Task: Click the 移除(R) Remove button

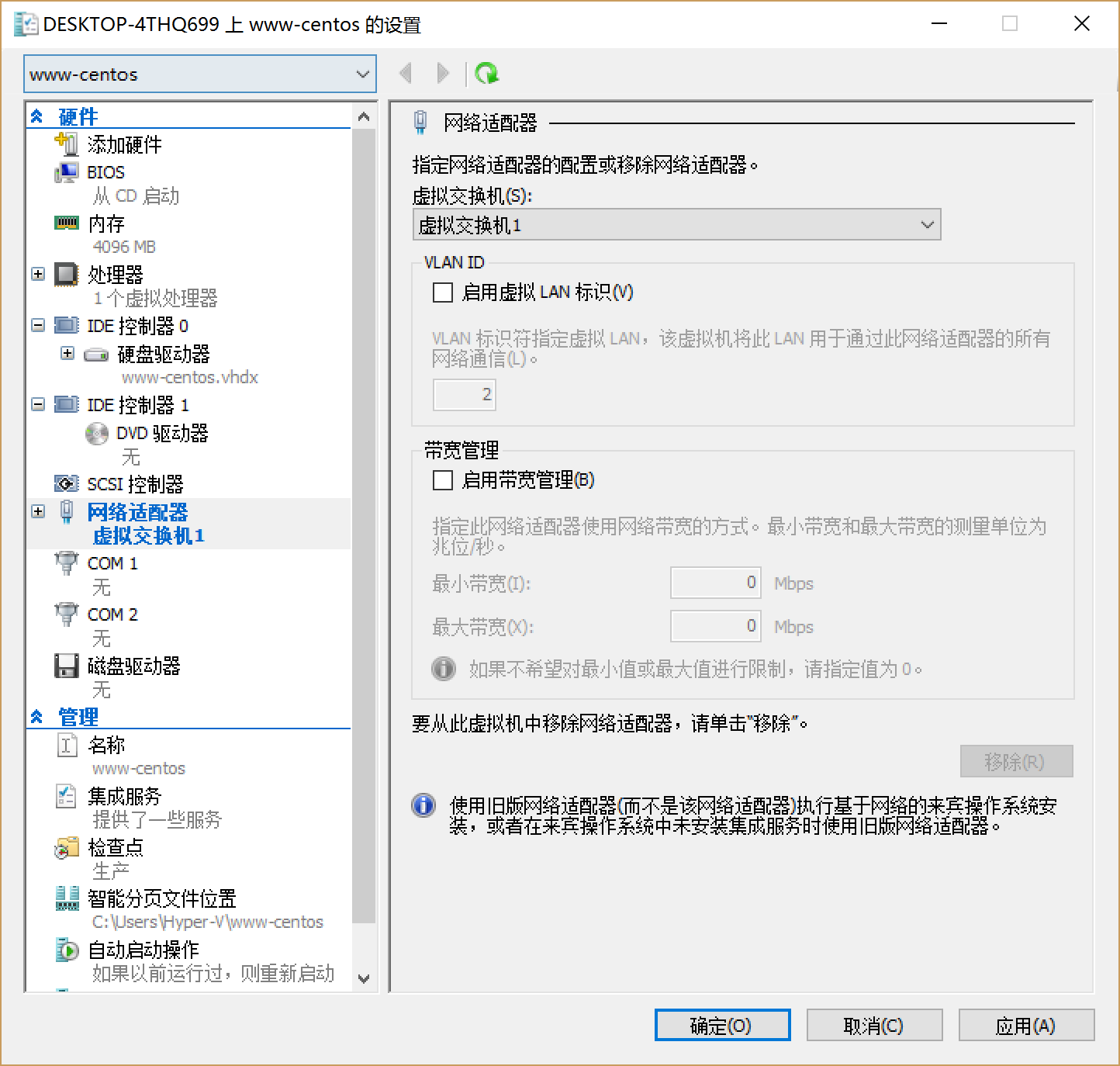Action: coord(1016,761)
